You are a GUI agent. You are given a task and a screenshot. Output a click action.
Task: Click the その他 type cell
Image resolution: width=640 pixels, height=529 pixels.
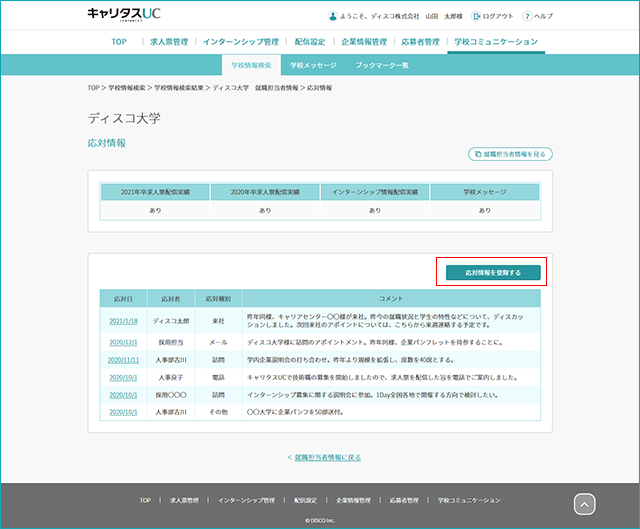click(218, 412)
